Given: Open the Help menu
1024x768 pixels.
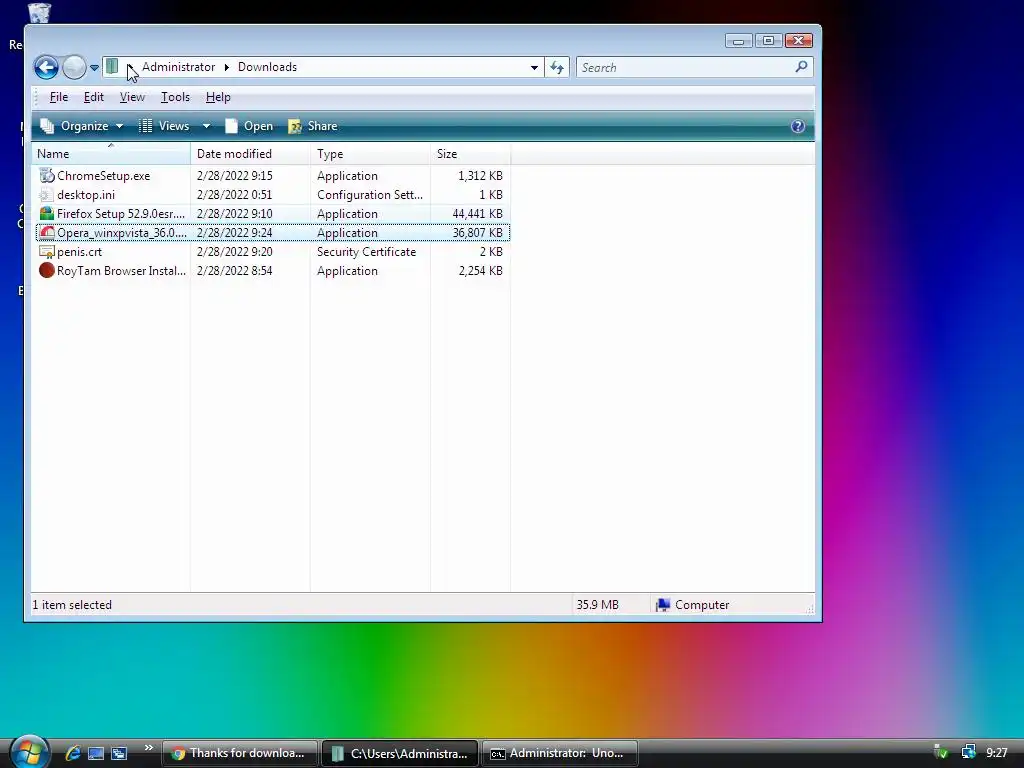Looking at the screenshot, I should coord(218,97).
